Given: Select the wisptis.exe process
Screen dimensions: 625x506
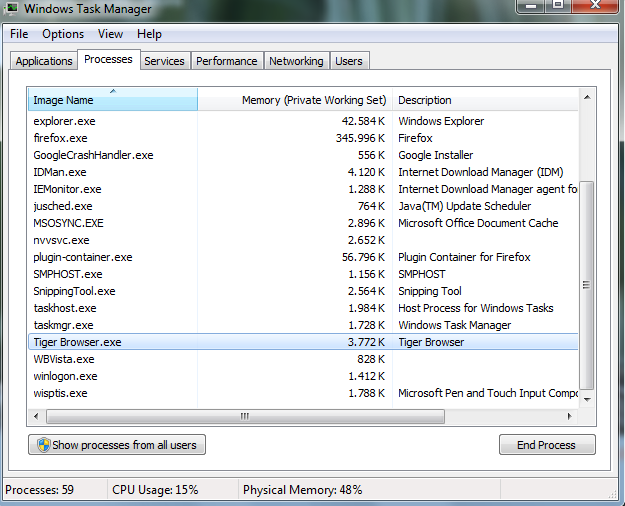Looking at the screenshot, I should [303, 394].
